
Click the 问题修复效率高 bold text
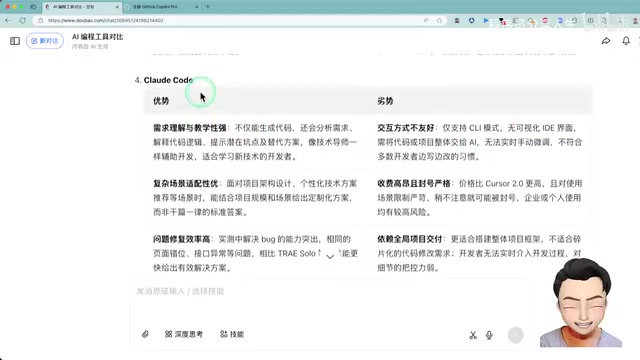pyautogui.click(x=181, y=239)
